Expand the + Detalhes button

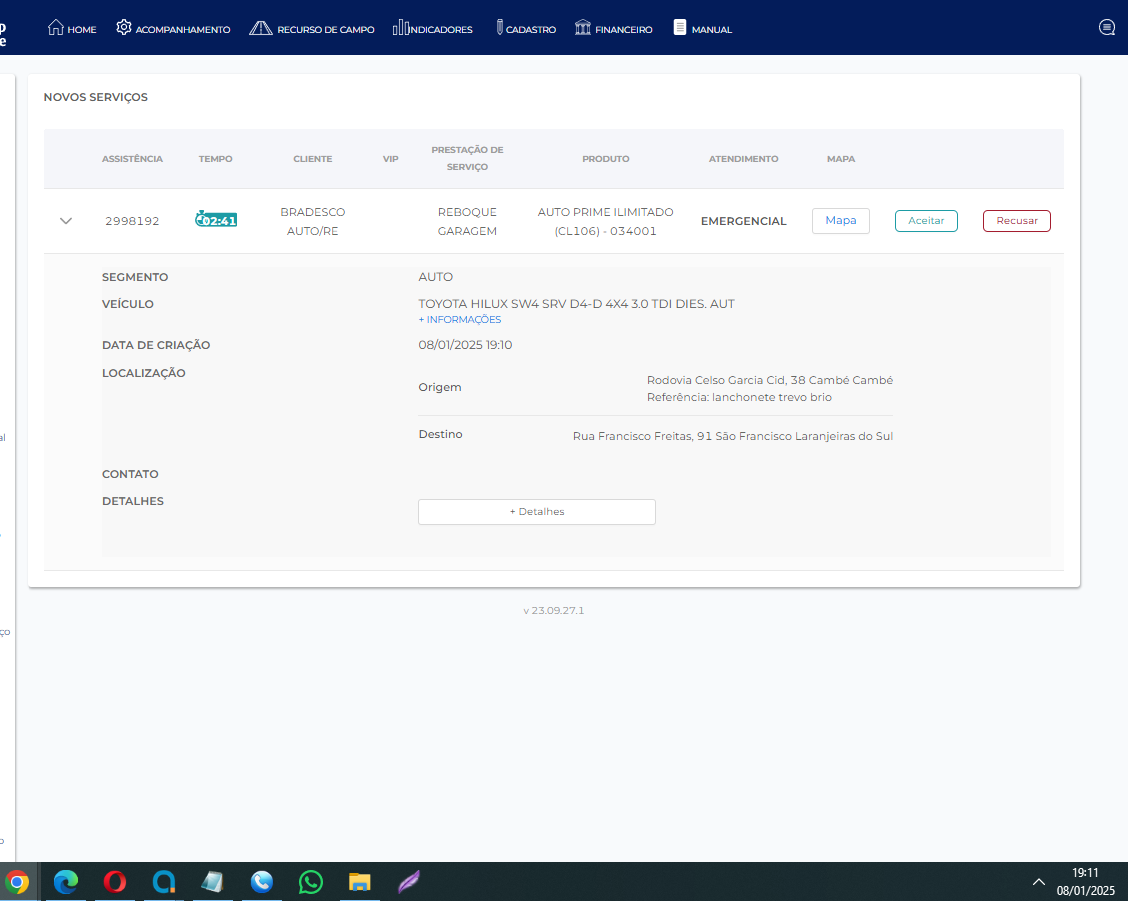[536, 512]
